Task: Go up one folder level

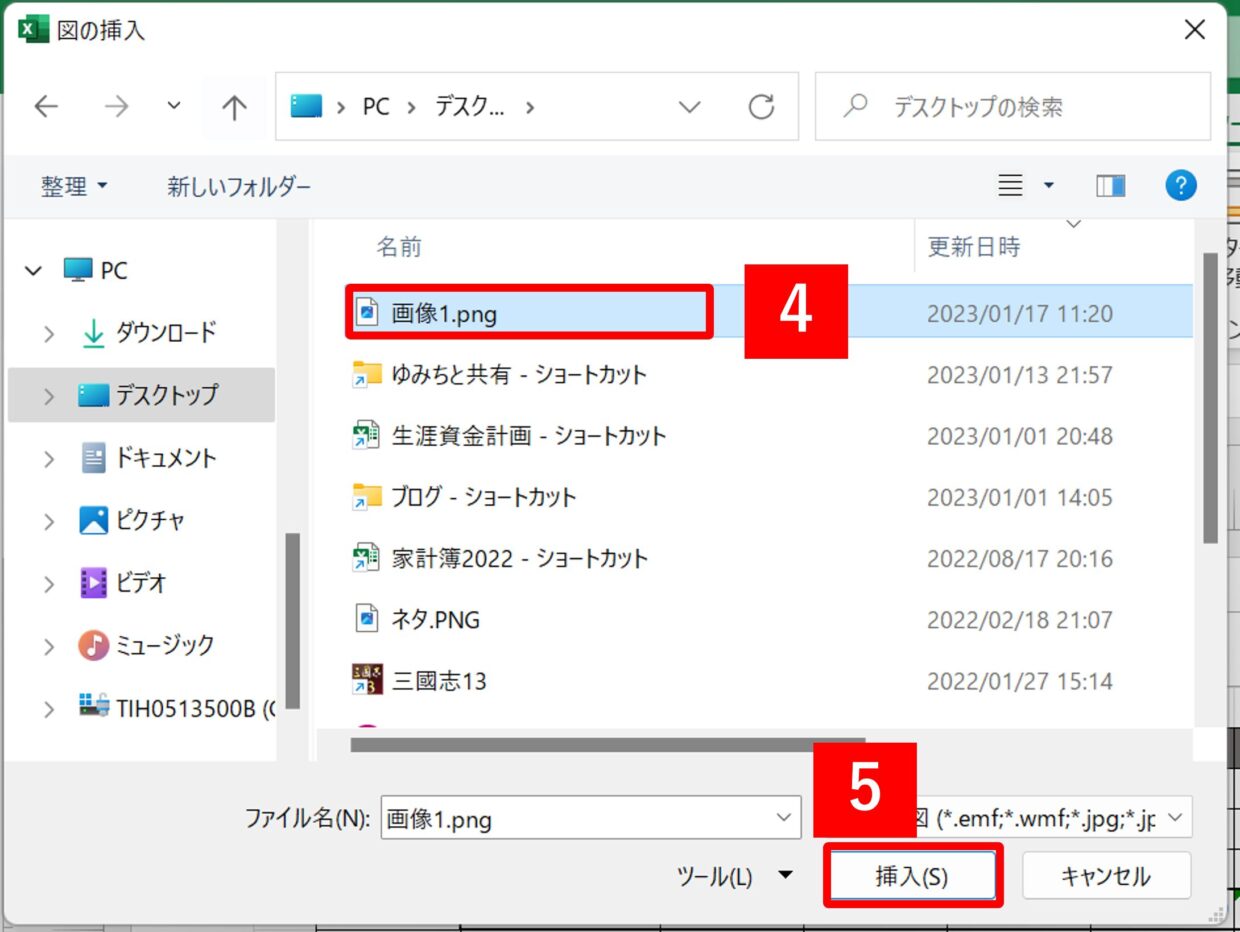Action: tap(234, 107)
